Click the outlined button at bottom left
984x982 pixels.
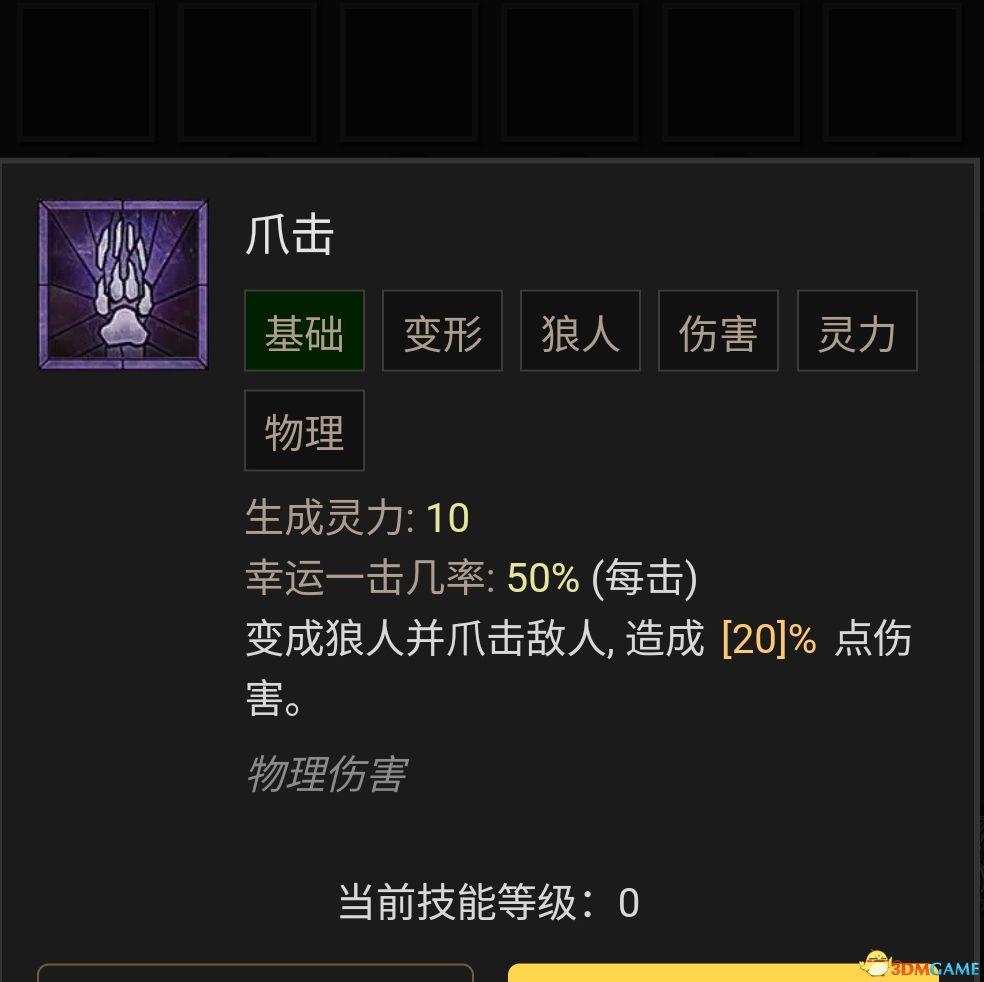[255, 973]
